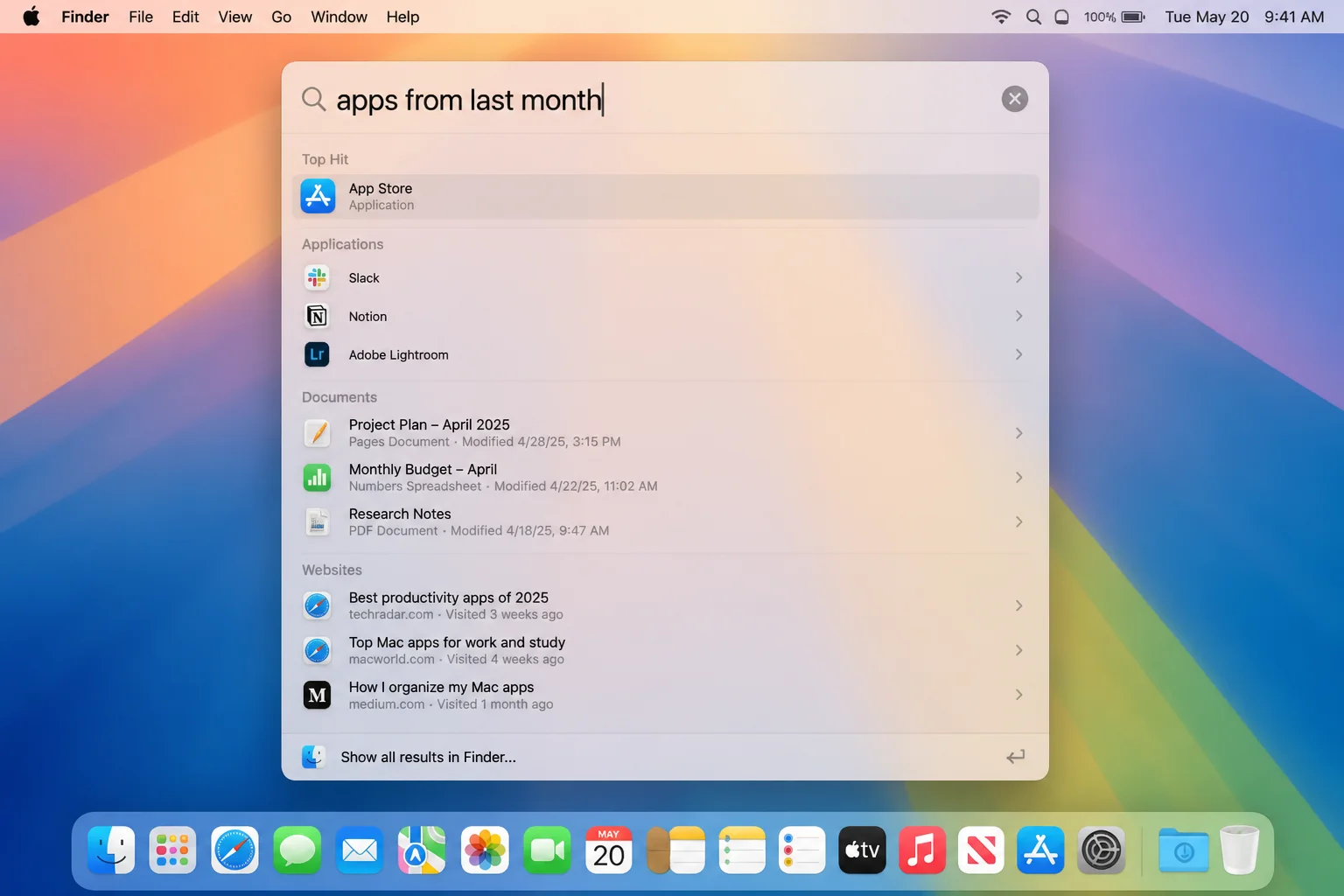Click the Numbers icon for Monthly Budget
The width and height of the screenshot is (1344, 896).
point(317,477)
